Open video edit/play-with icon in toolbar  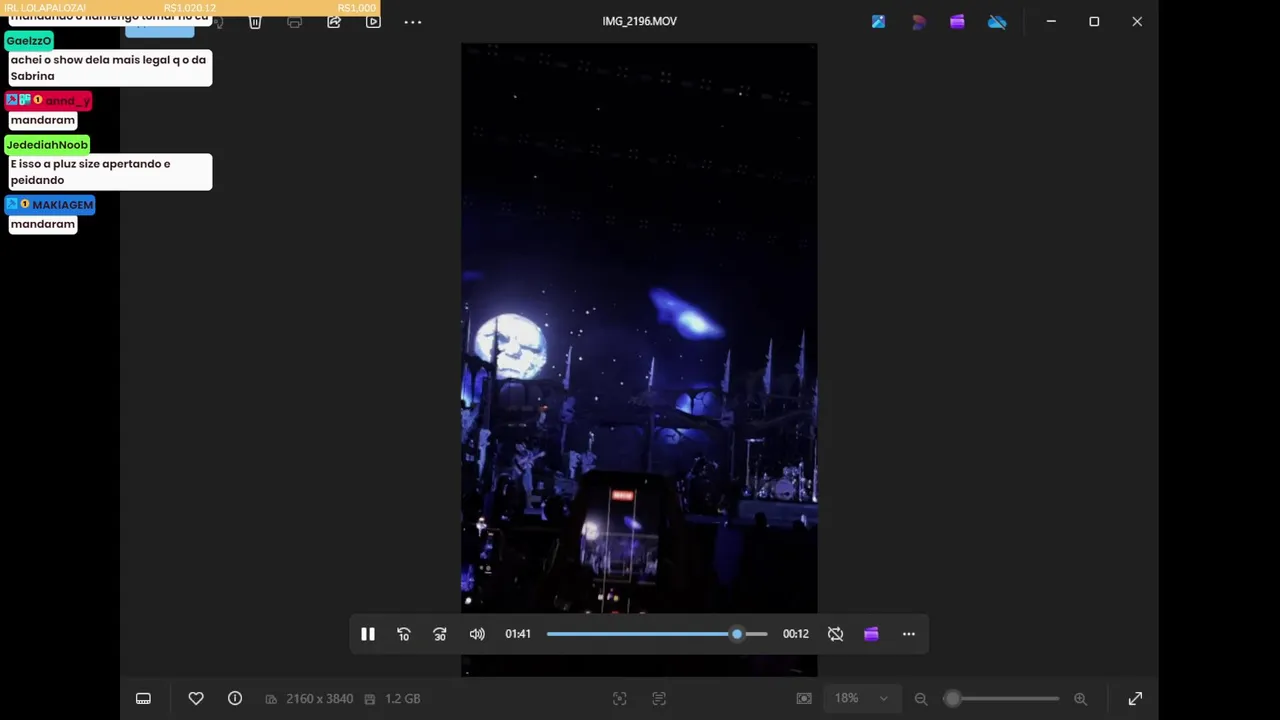tap(373, 22)
